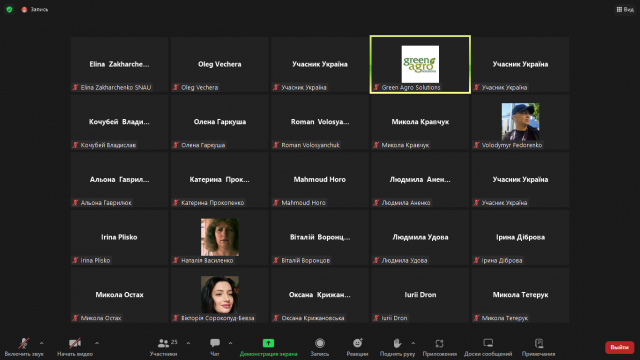
Task: Click muted mic icon of Микола Остах
Action: (x=75, y=318)
